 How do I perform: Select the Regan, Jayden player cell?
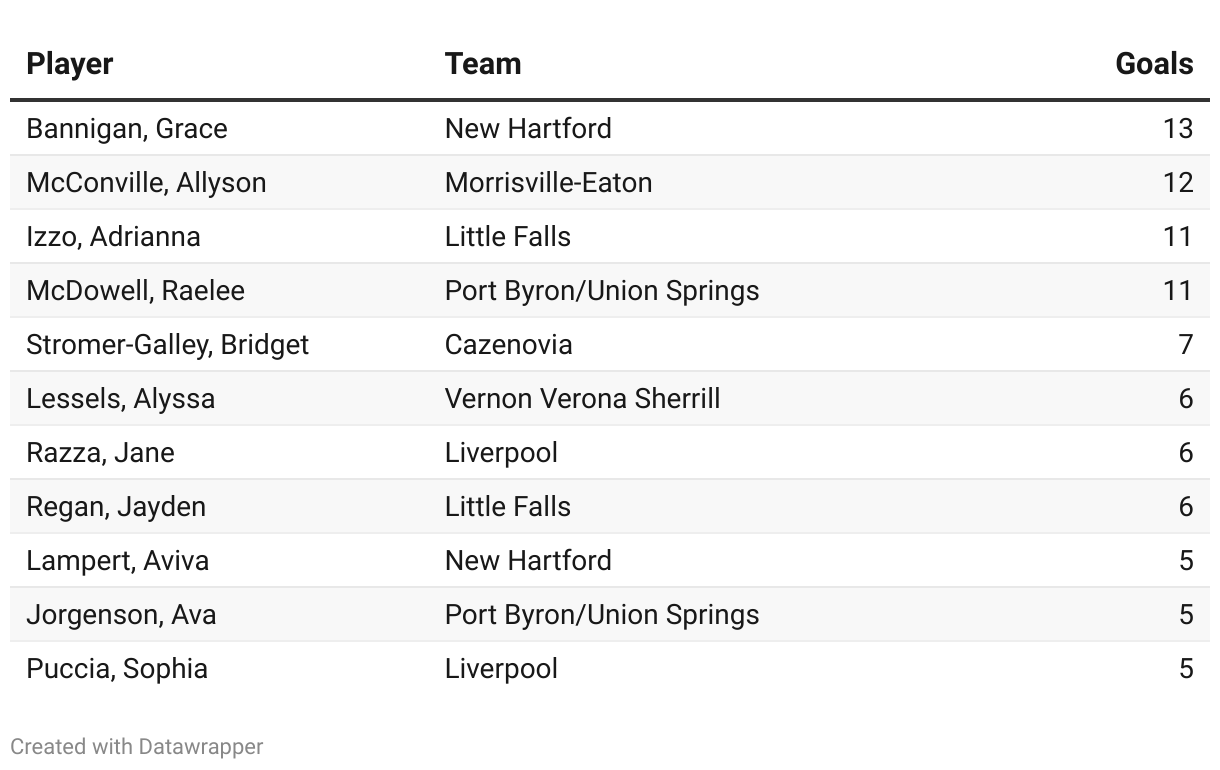pyautogui.click(x=116, y=507)
